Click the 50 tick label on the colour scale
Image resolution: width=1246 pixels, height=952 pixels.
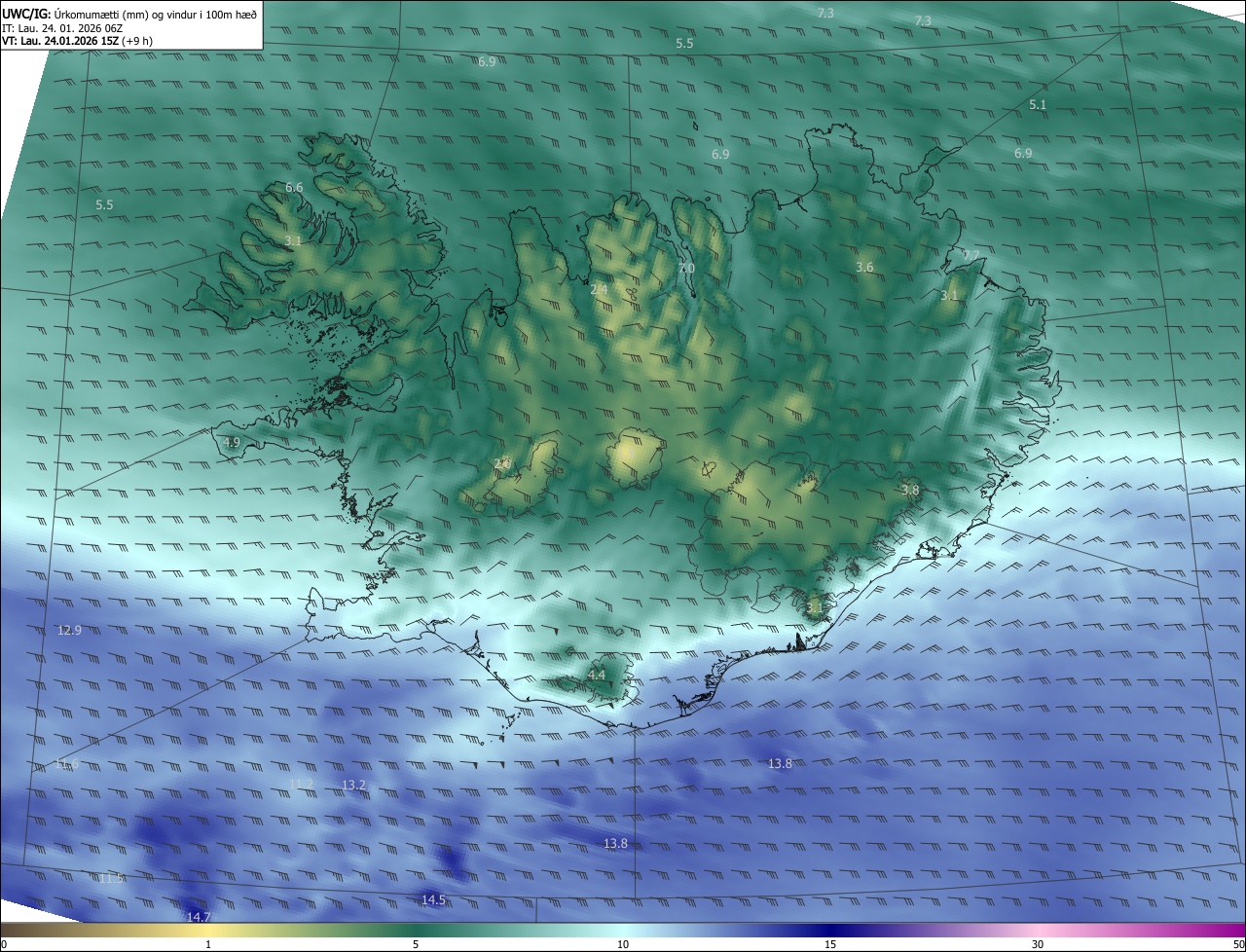coord(1238,944)
